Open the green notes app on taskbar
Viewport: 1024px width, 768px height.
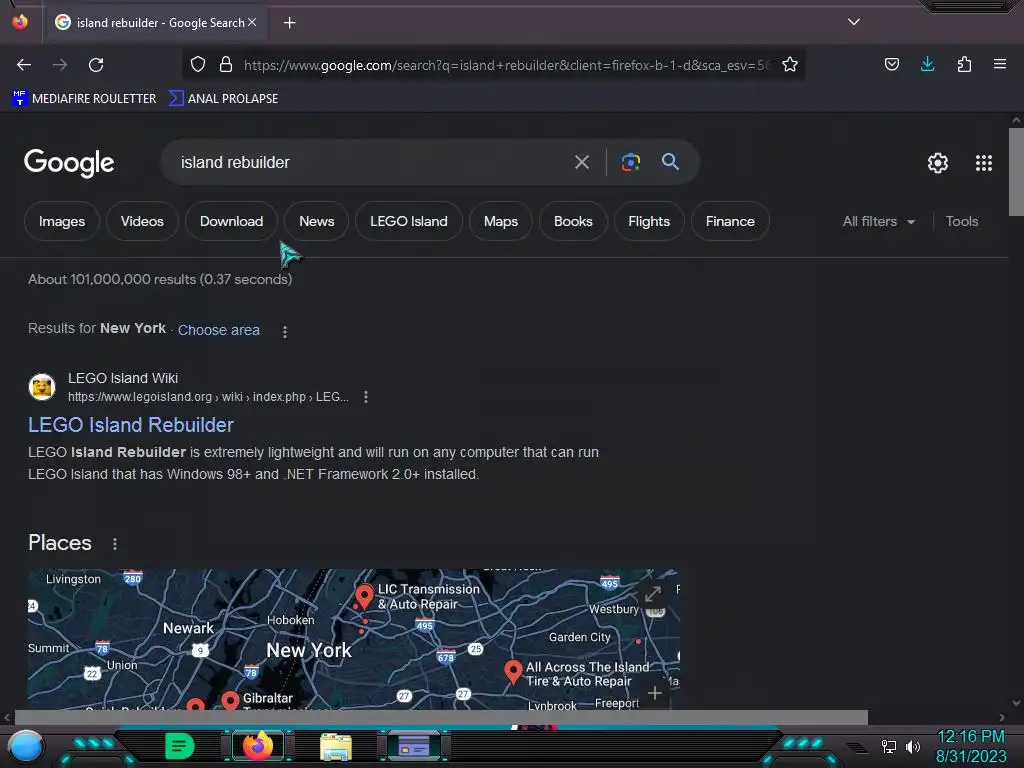pyautogui.click(x=180, y=746)
